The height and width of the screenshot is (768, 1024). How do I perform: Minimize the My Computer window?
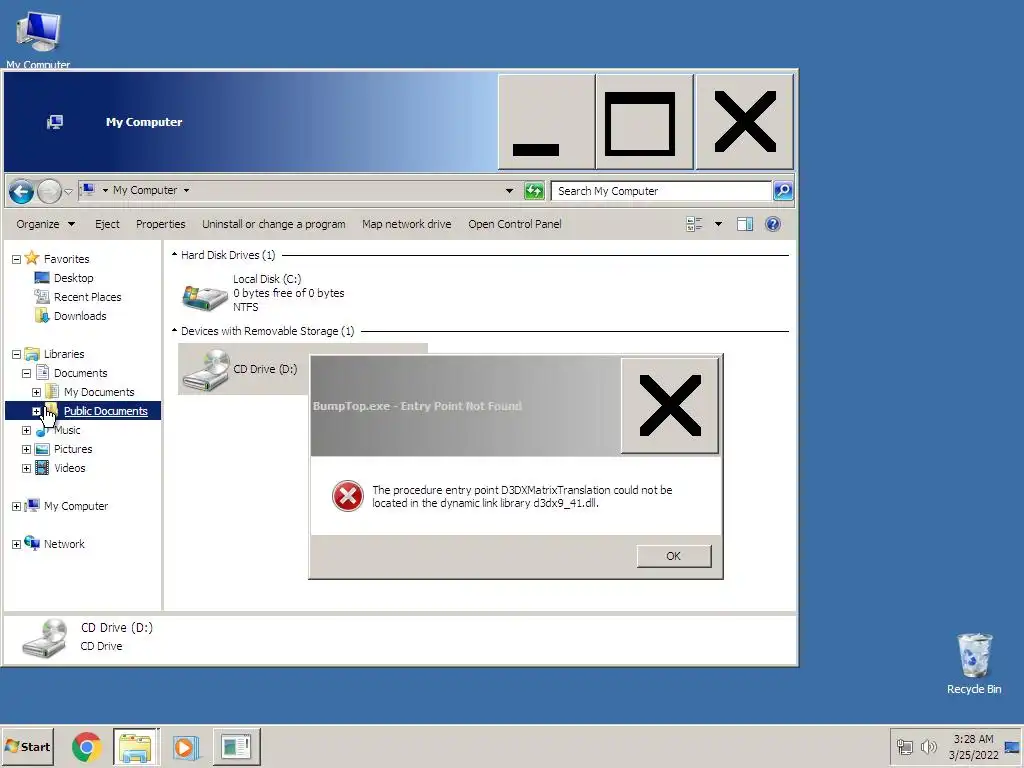click(546, 122)
